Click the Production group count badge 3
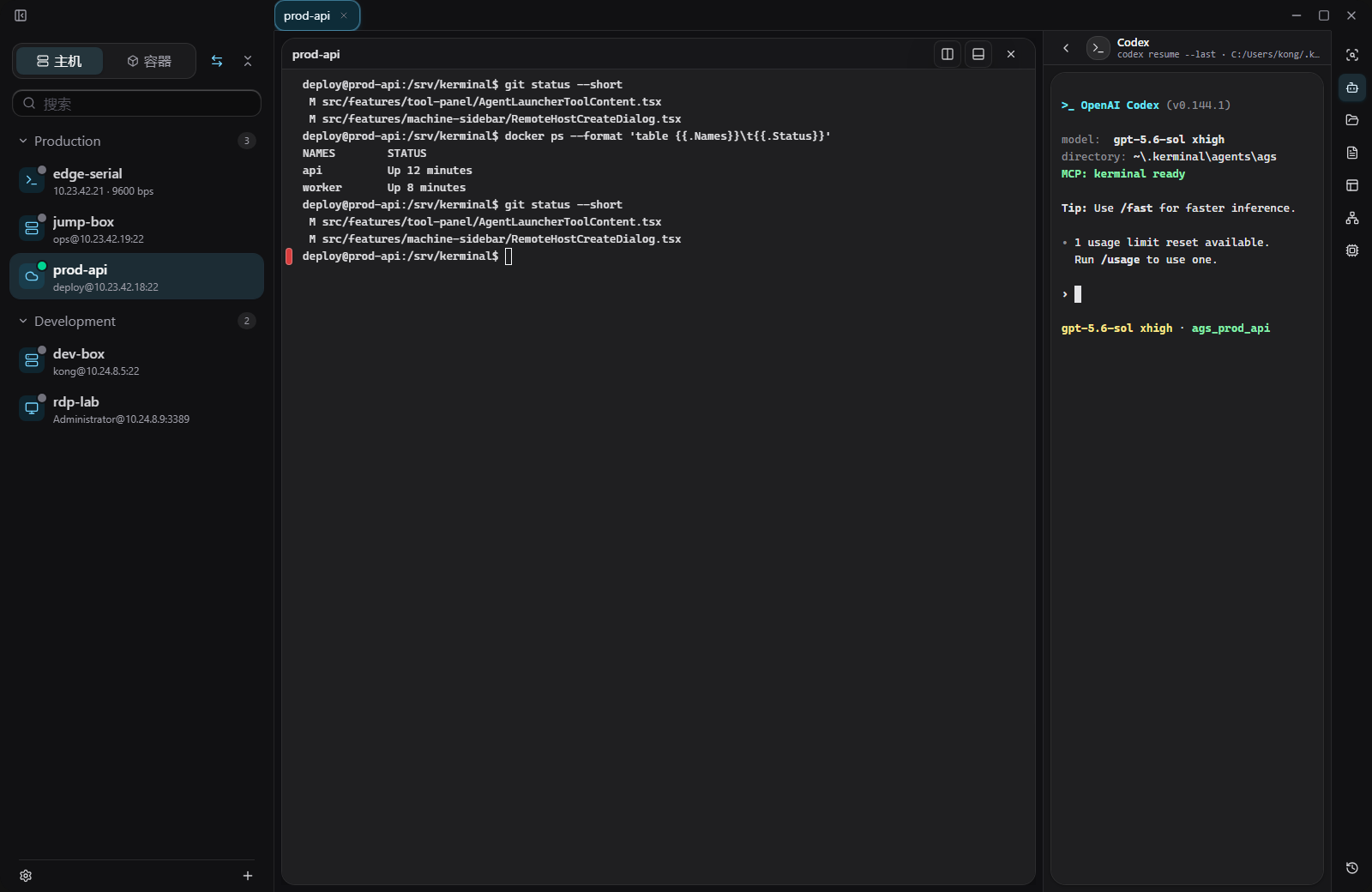Screen dimensions: 1372x892 (247, 141)
